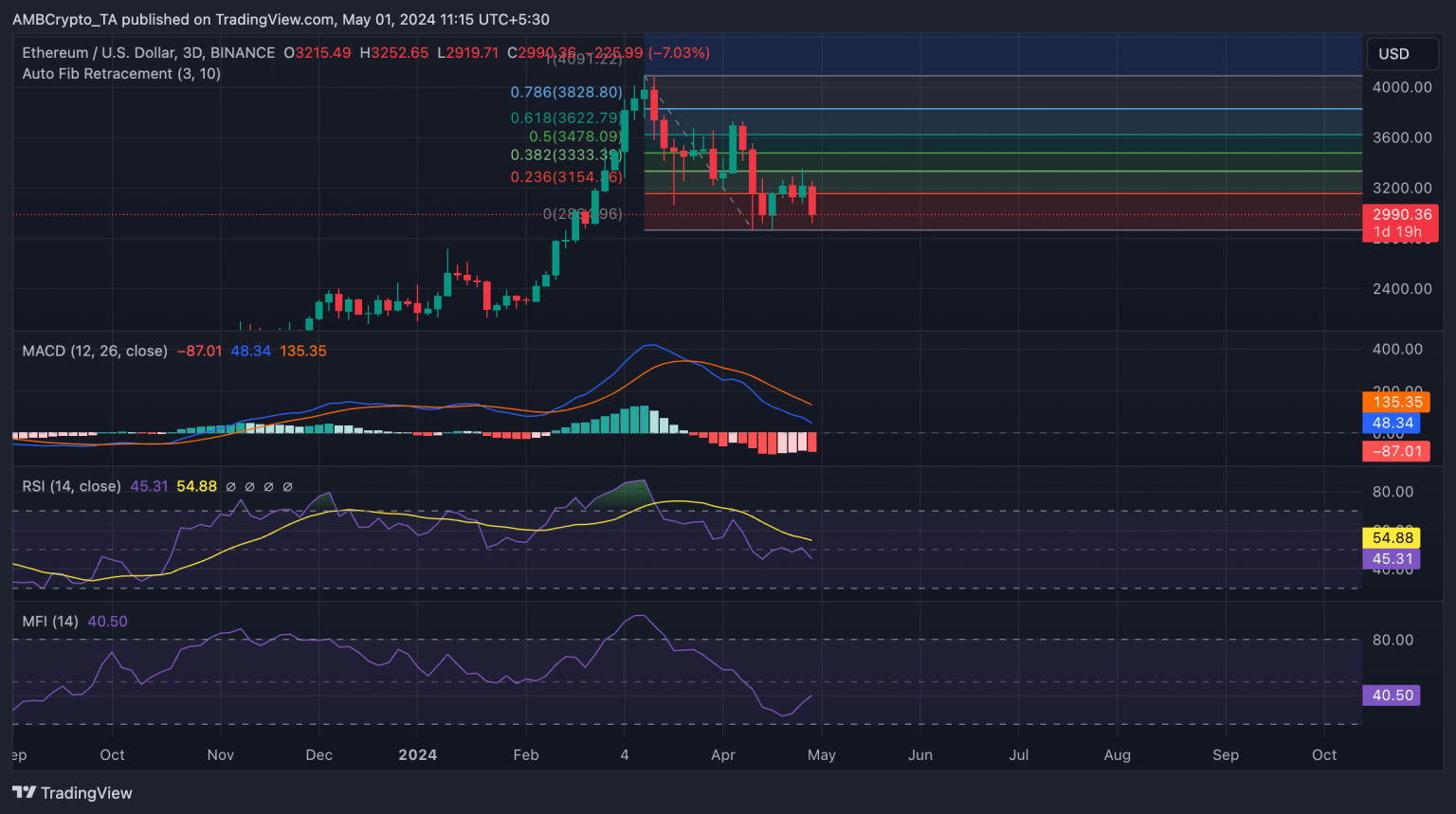Select the MFI (14) indicator legend
Screen dimensions: 1456x814
coord(50,622)
